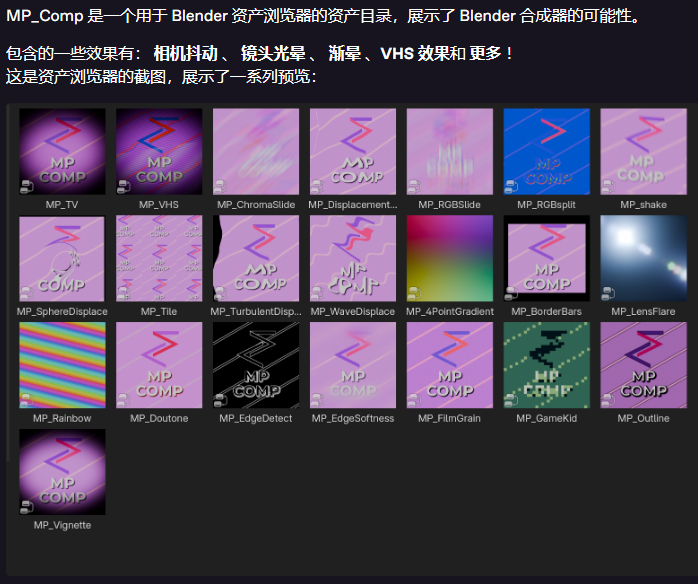Select the blue MP_RGBsplit thumbnail
Viewport: 698px width, 584px height.
pos(547,151)
